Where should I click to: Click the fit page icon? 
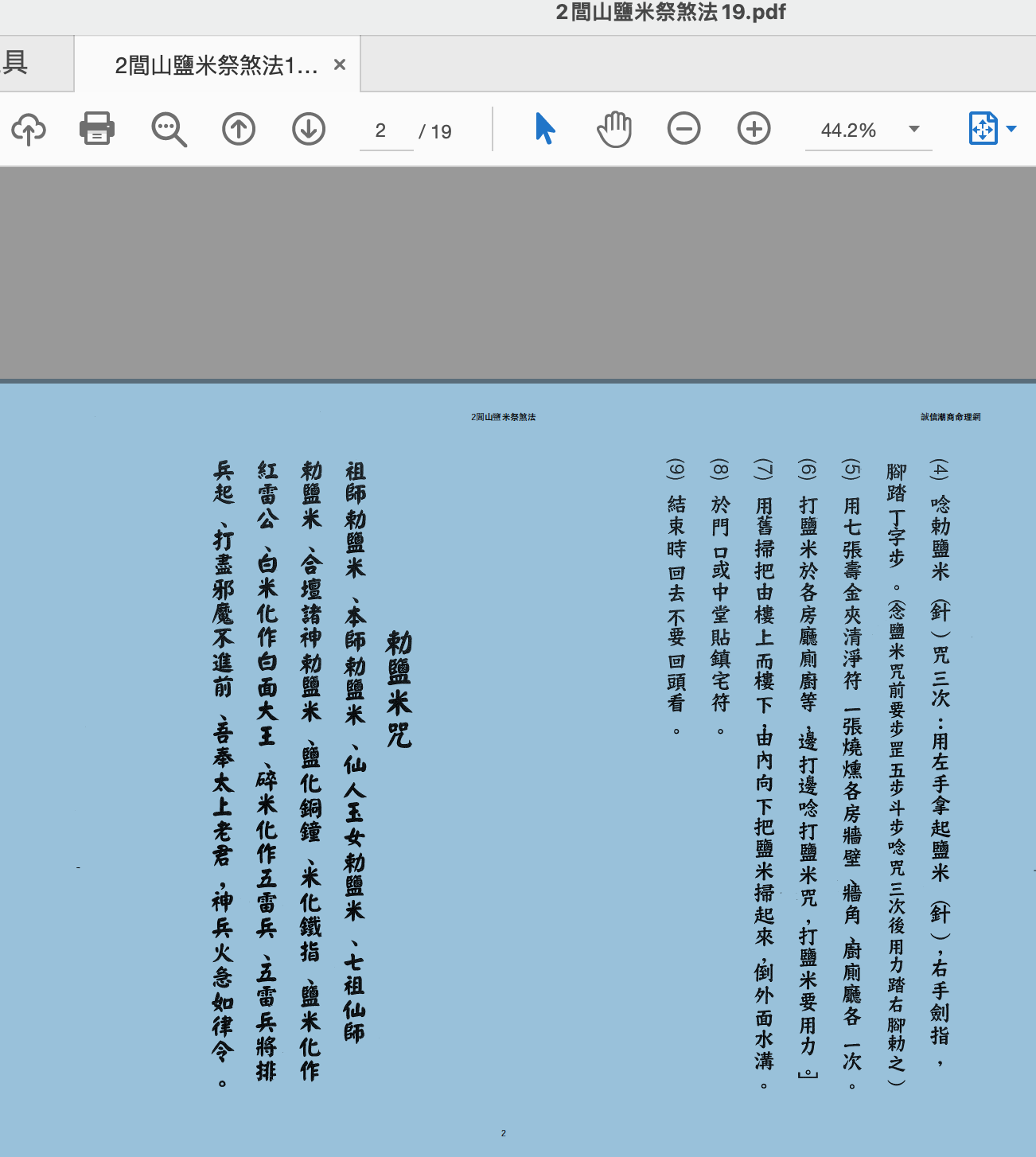tap(983, 128)
